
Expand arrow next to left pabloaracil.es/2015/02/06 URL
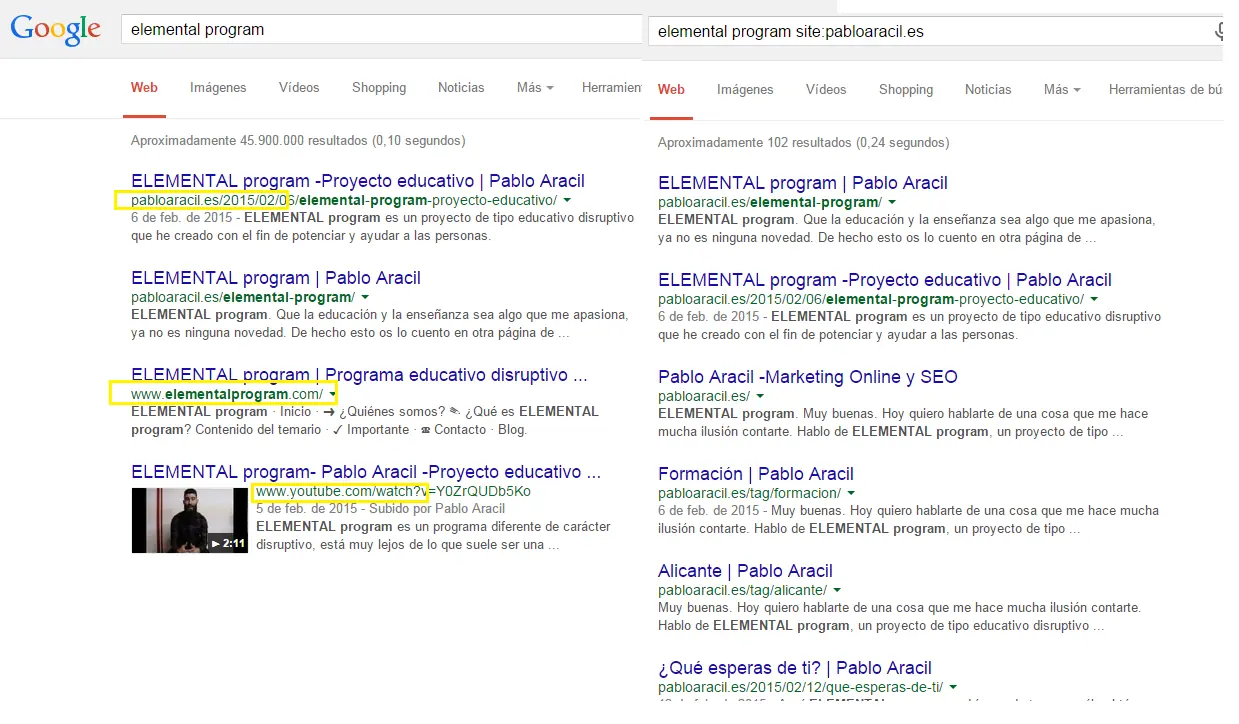coord(567,201)
